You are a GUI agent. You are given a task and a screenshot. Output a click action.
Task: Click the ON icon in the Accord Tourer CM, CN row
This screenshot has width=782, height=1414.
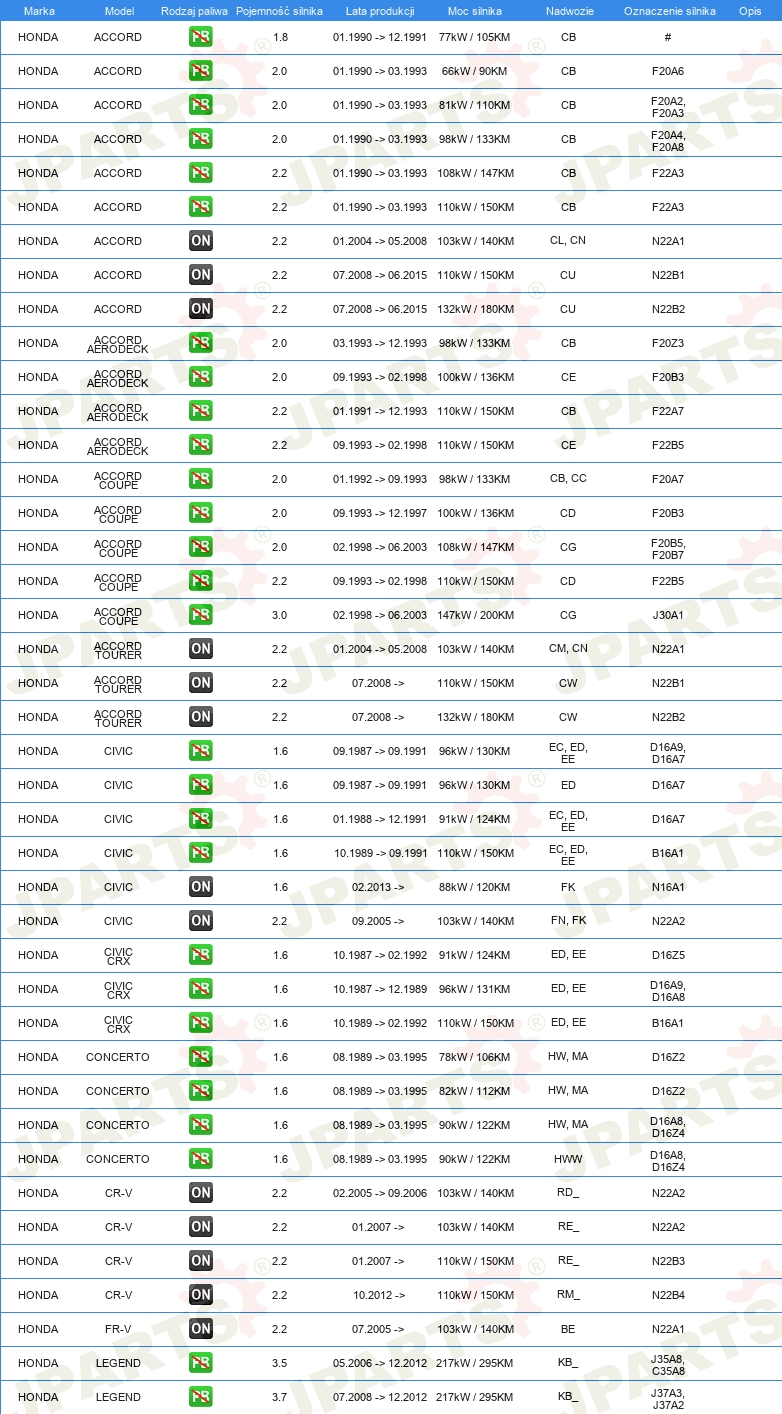(x=201, y=649)
